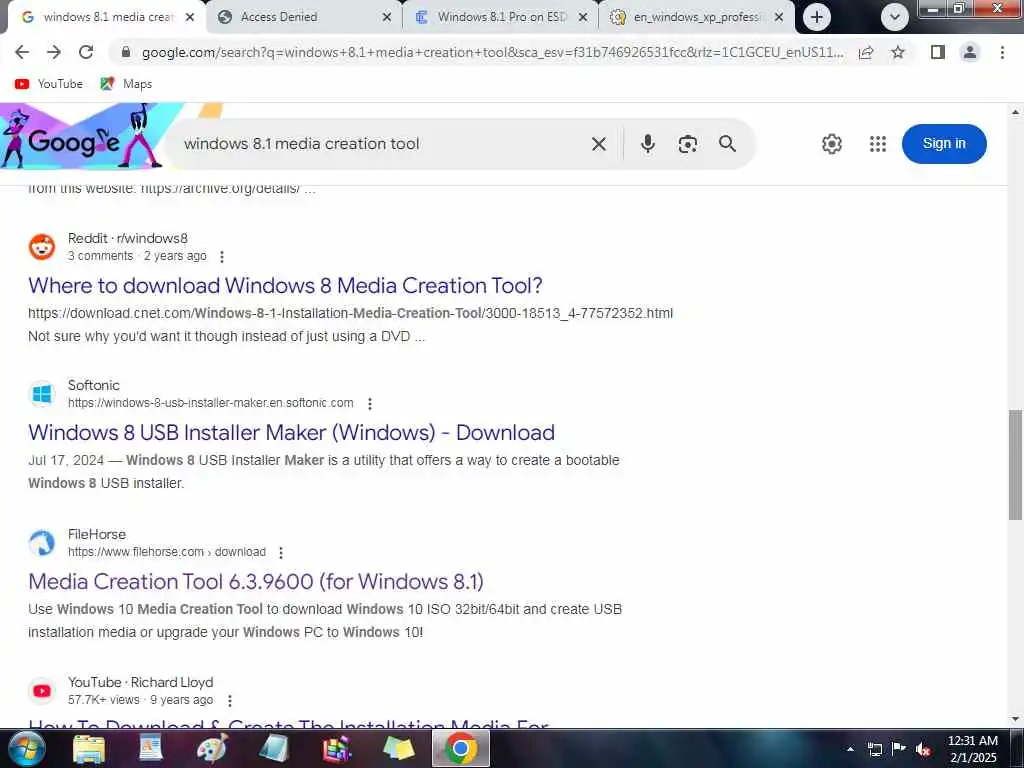The width and height of the screenshot is (1024, 768).
Task: Show hidden system tray icons
Action: click(850, 749)
